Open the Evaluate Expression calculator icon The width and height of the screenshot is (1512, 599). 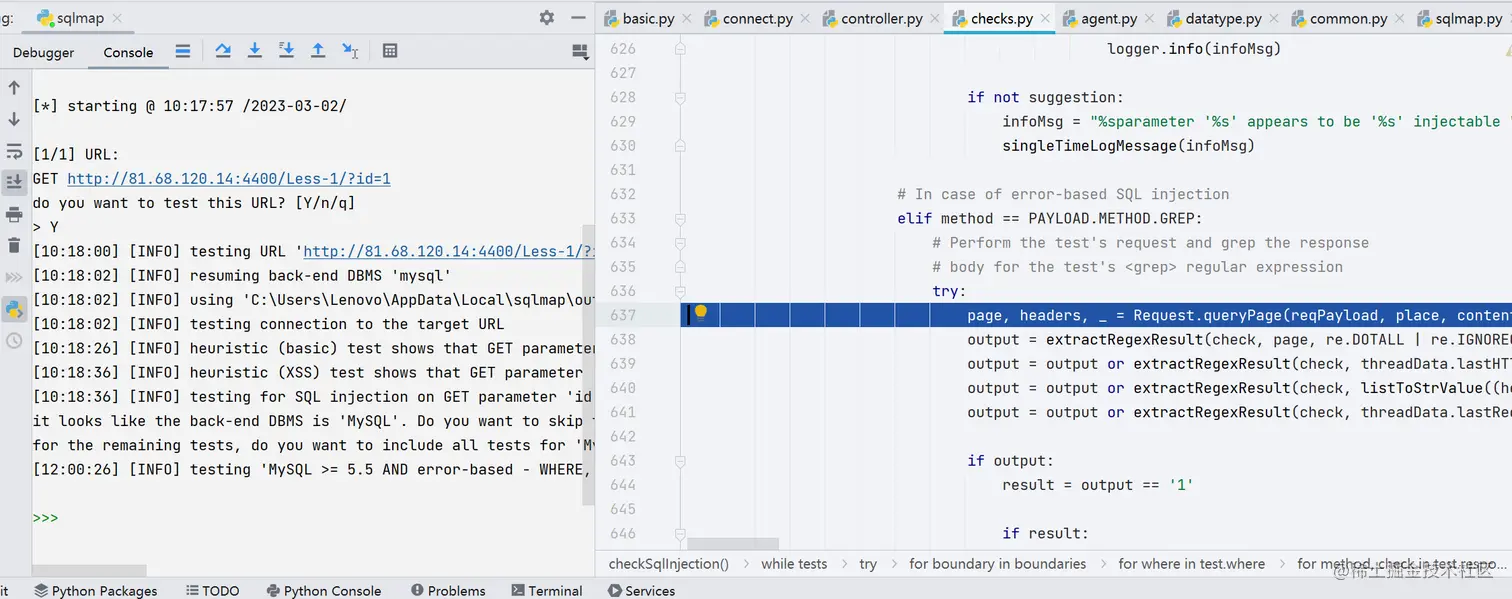tap(390, 51)
